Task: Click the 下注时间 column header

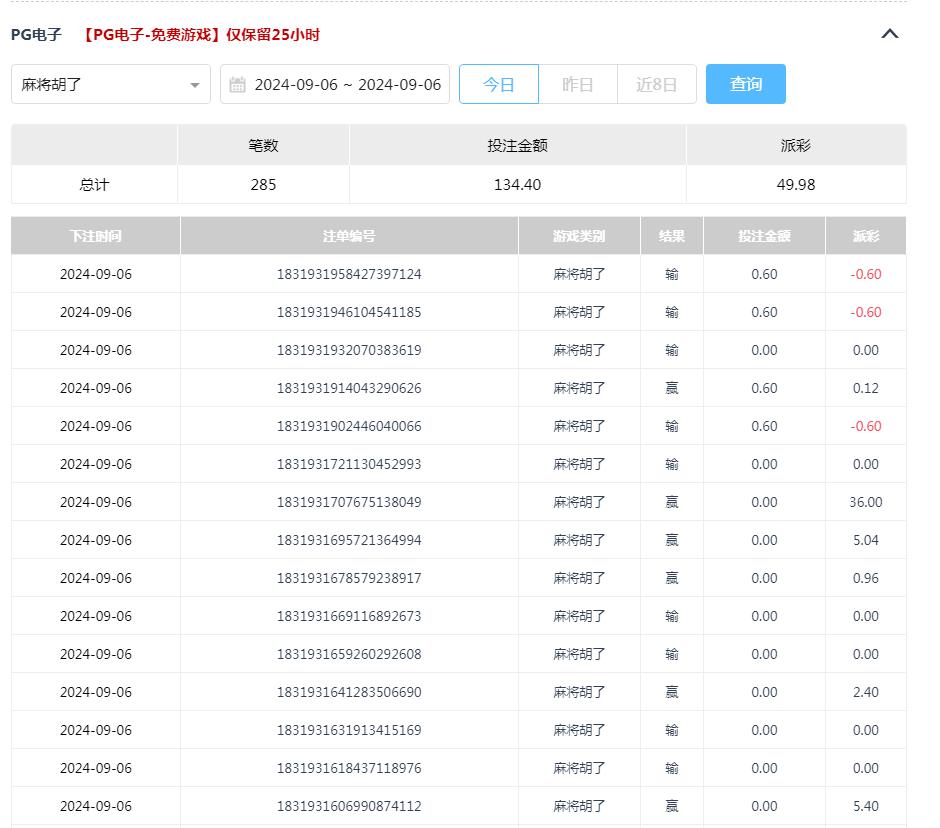Action: click(x=96, y=236)
